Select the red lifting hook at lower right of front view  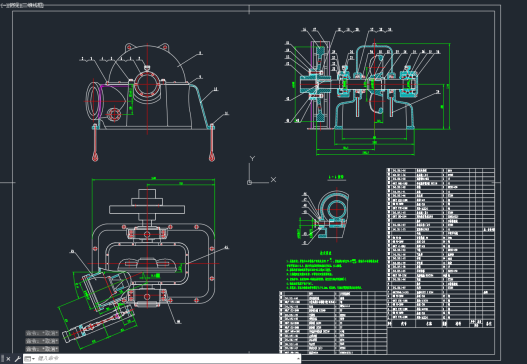(212, 144)
